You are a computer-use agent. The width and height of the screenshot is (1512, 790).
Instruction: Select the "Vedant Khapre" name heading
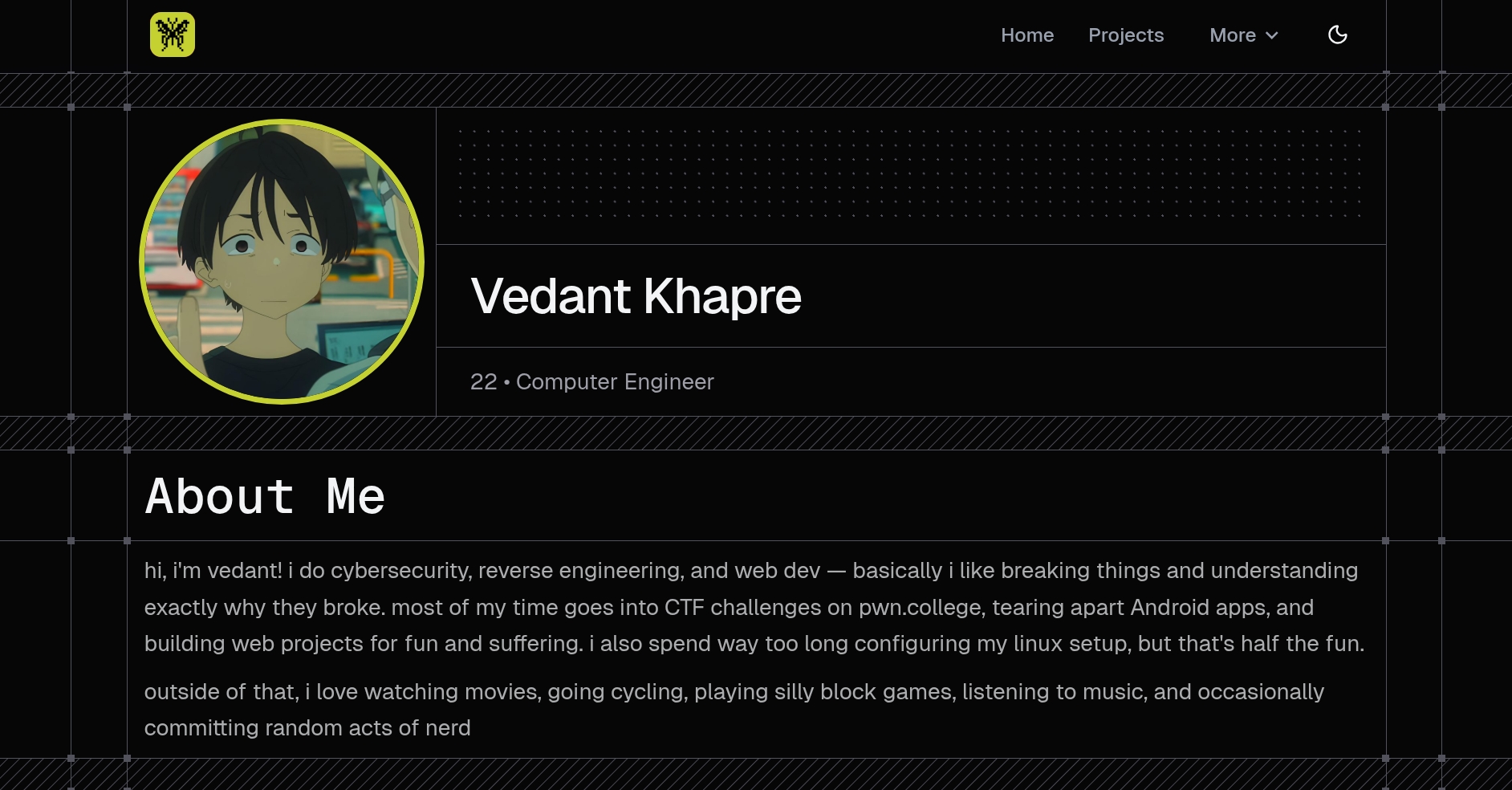pos(636,296)
